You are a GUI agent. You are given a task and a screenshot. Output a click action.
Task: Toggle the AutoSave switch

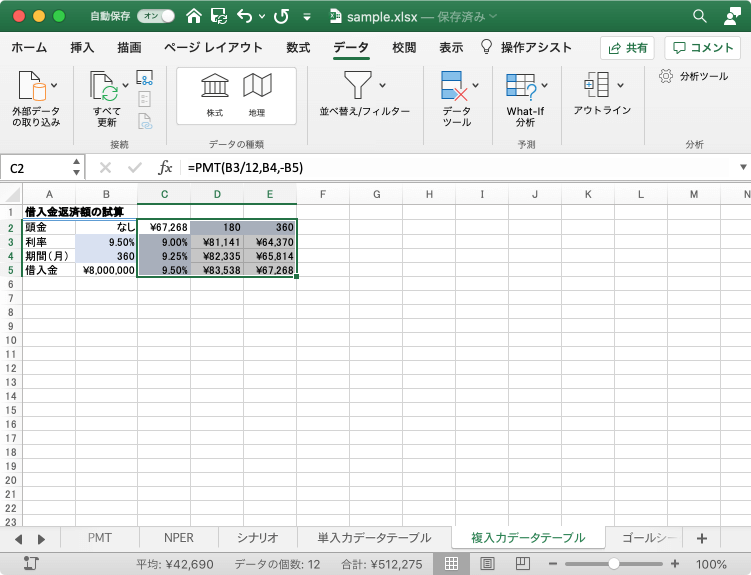pyautogui.click(x=156, y=16)
